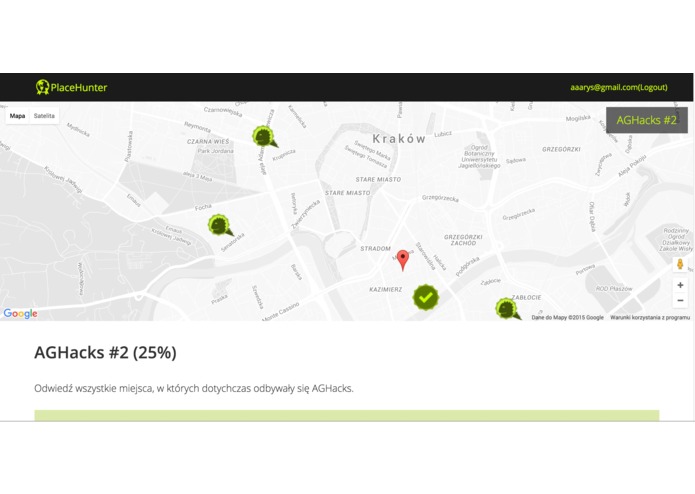Switch map to Satelita view

pos(44,116)
